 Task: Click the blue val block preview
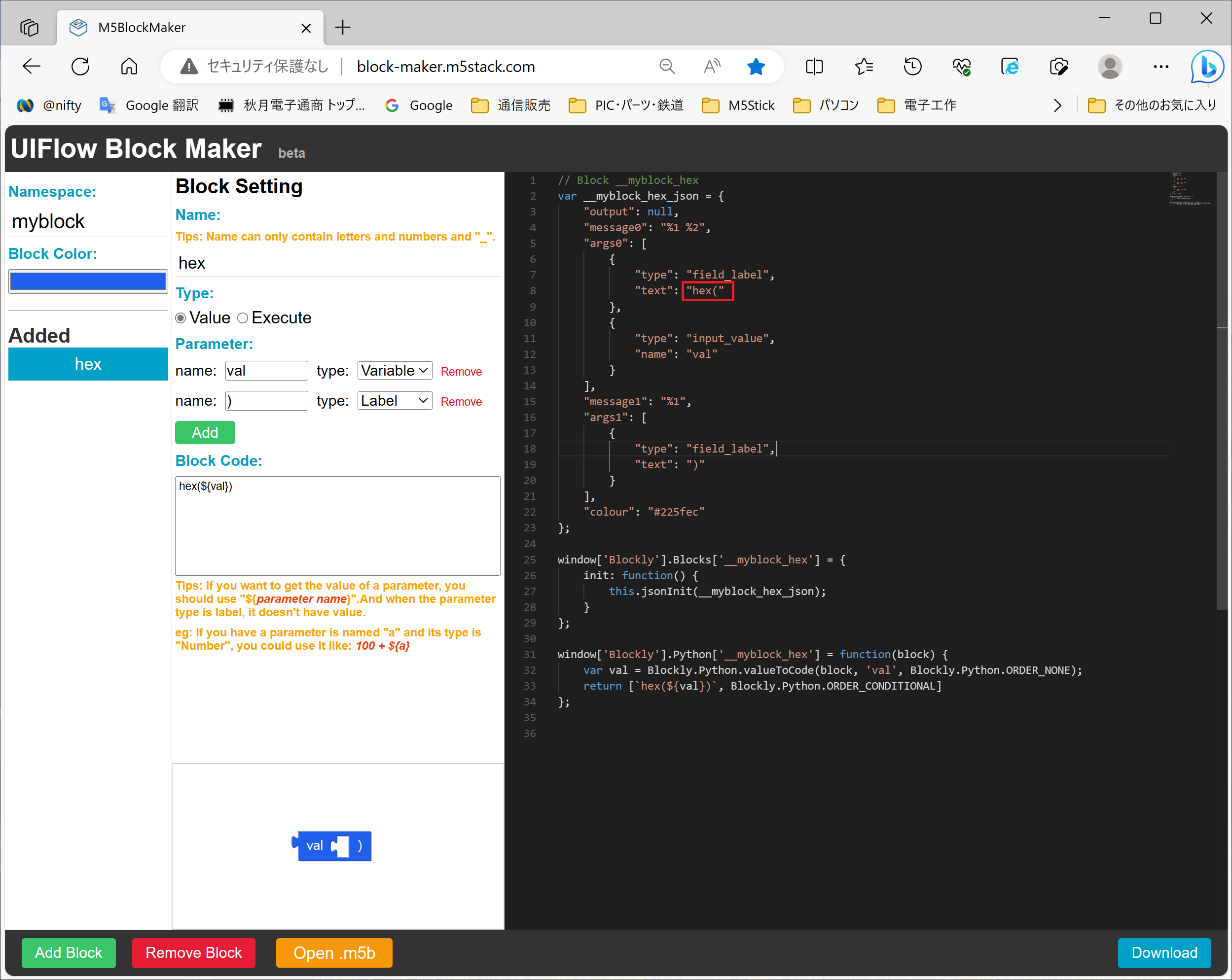pos(332,846)
